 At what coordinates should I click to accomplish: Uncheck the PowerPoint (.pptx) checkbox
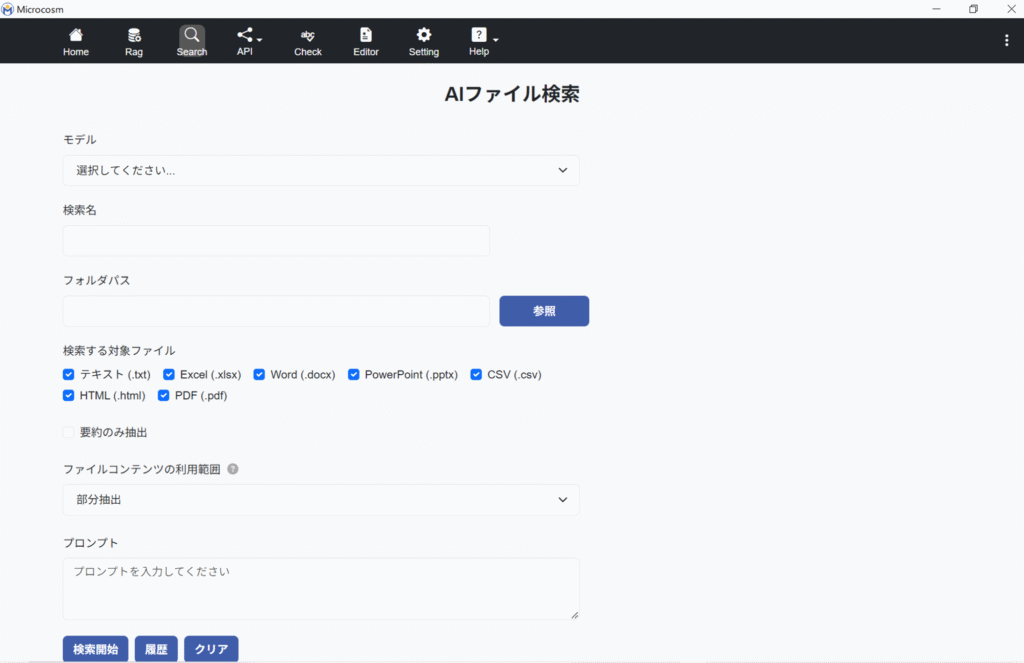[x=354, y=375]
